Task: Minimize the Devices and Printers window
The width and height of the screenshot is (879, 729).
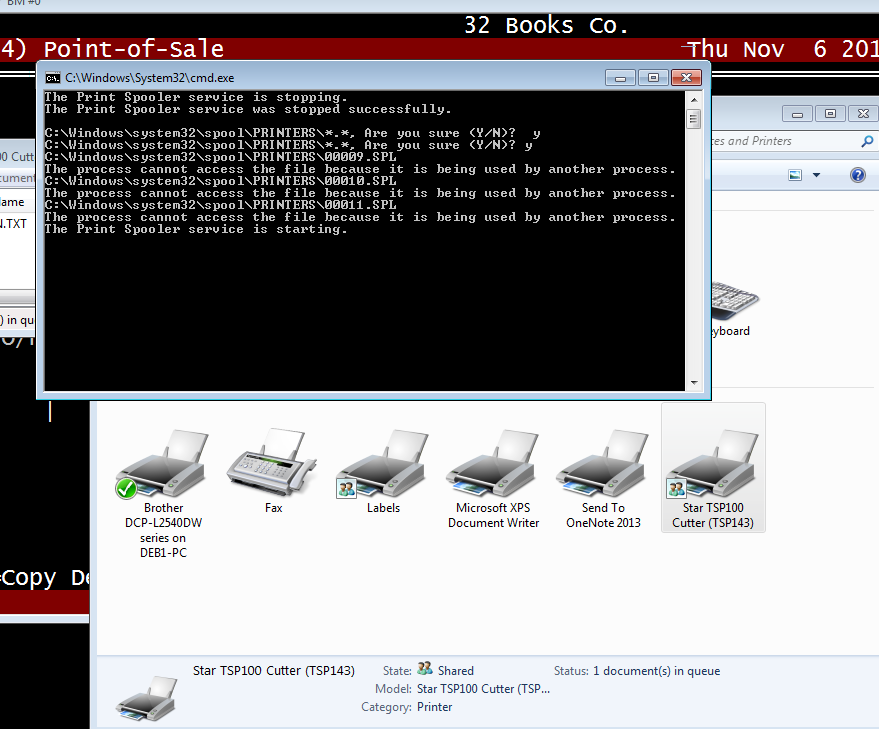Action: tap(797, 114)
